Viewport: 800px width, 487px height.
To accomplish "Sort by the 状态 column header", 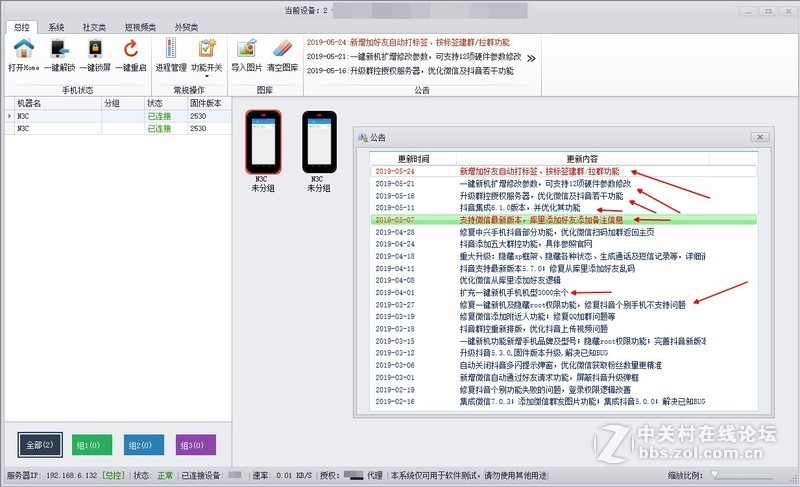I will coord(166,103).
